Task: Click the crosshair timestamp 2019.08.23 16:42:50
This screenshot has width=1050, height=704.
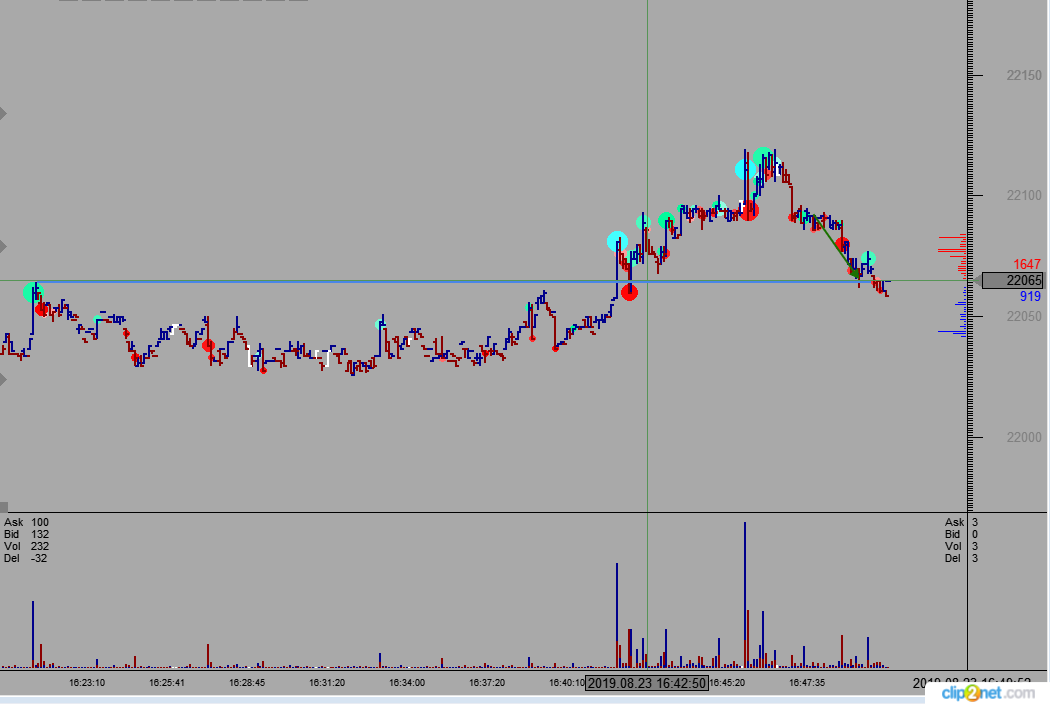Action: (647, 683)
